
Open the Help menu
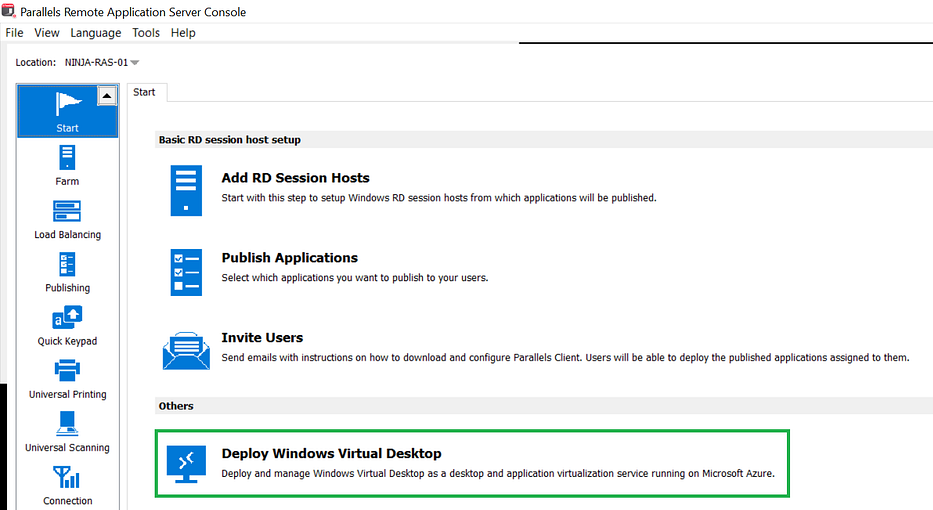coord(183,33)
